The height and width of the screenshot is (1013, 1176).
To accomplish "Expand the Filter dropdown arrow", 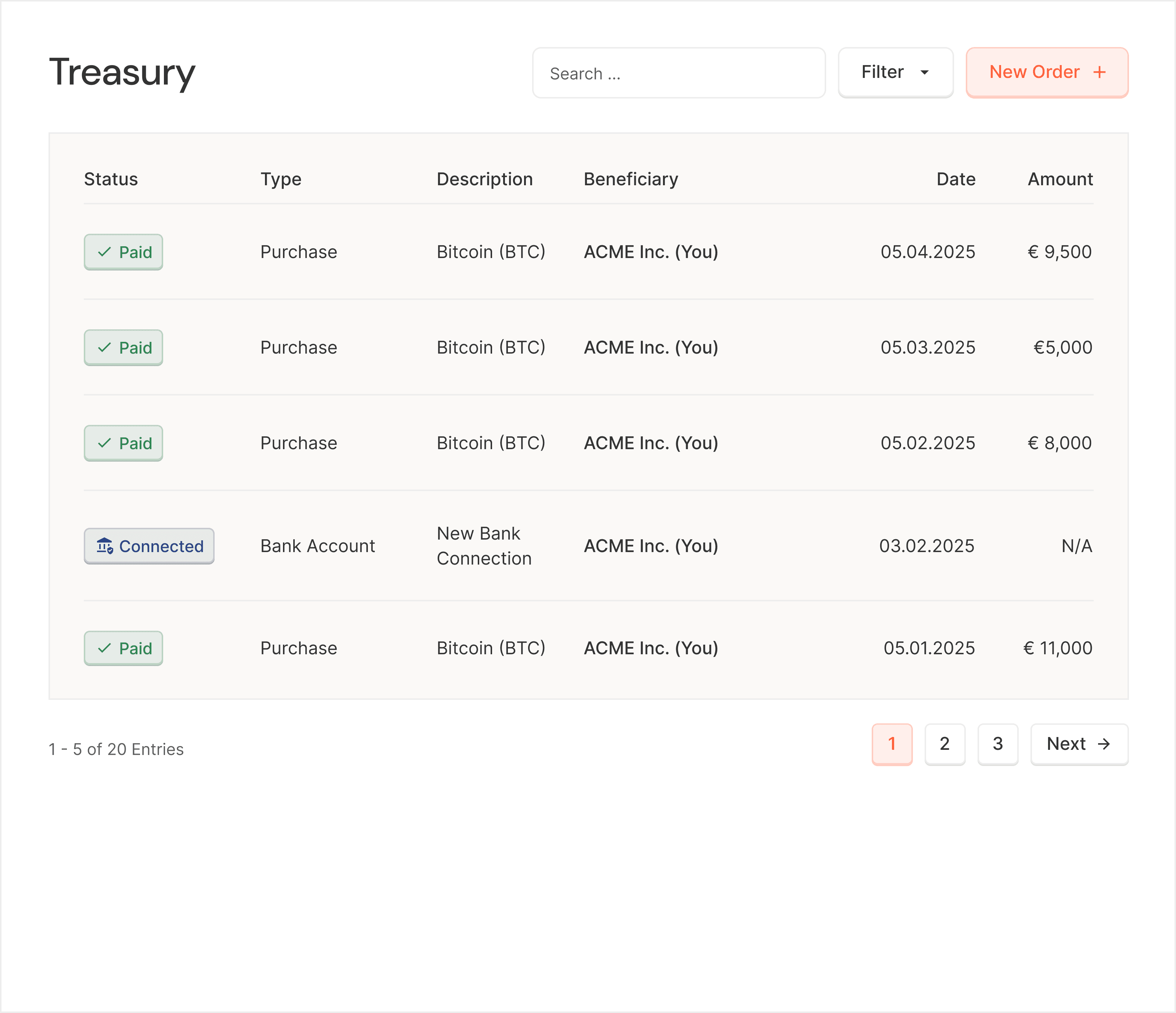I will 925,73.
